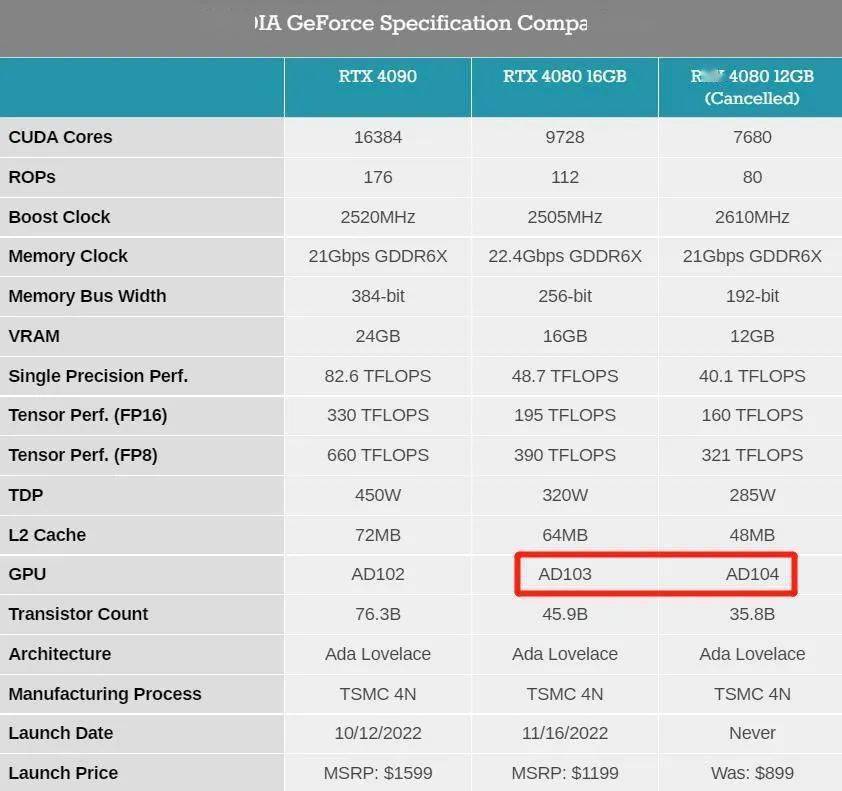
Task: Select the 22.4Gbps GDDR6X memory clock cell
Action: (564, 256)
